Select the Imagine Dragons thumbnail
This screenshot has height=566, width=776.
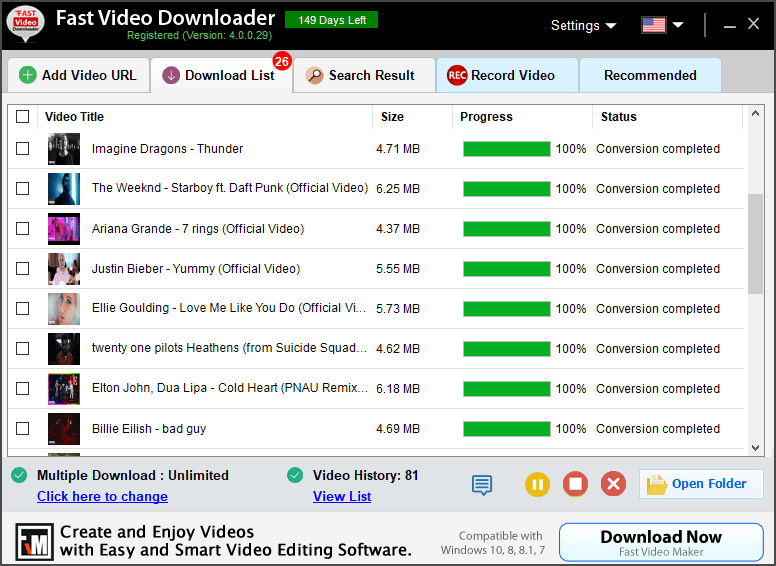(x=64, y=149)
